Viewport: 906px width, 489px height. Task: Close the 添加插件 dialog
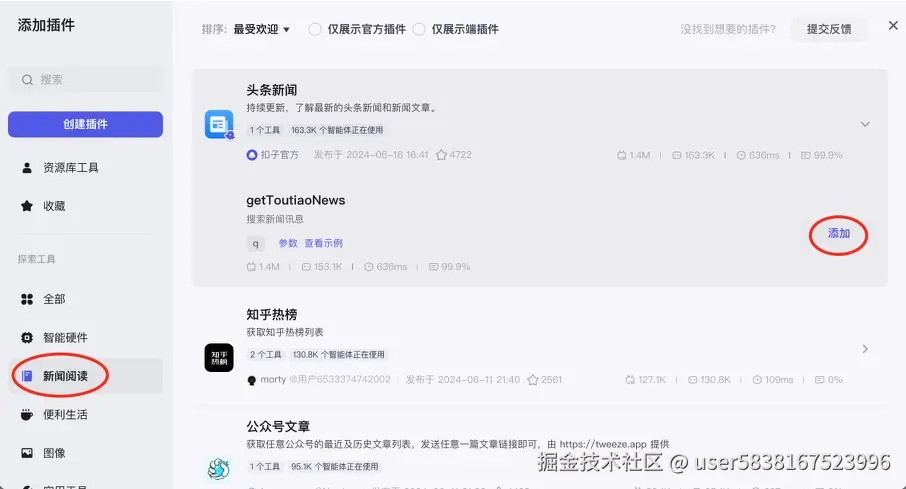click(893, 25)
